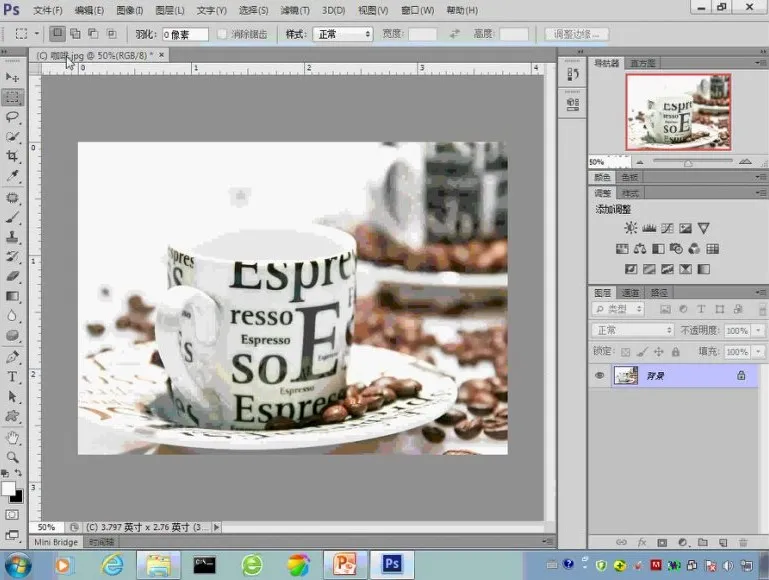Select the Eyedropper tool
The width and height of the screenshot is (769, 580).
click(x=13, y=176)
